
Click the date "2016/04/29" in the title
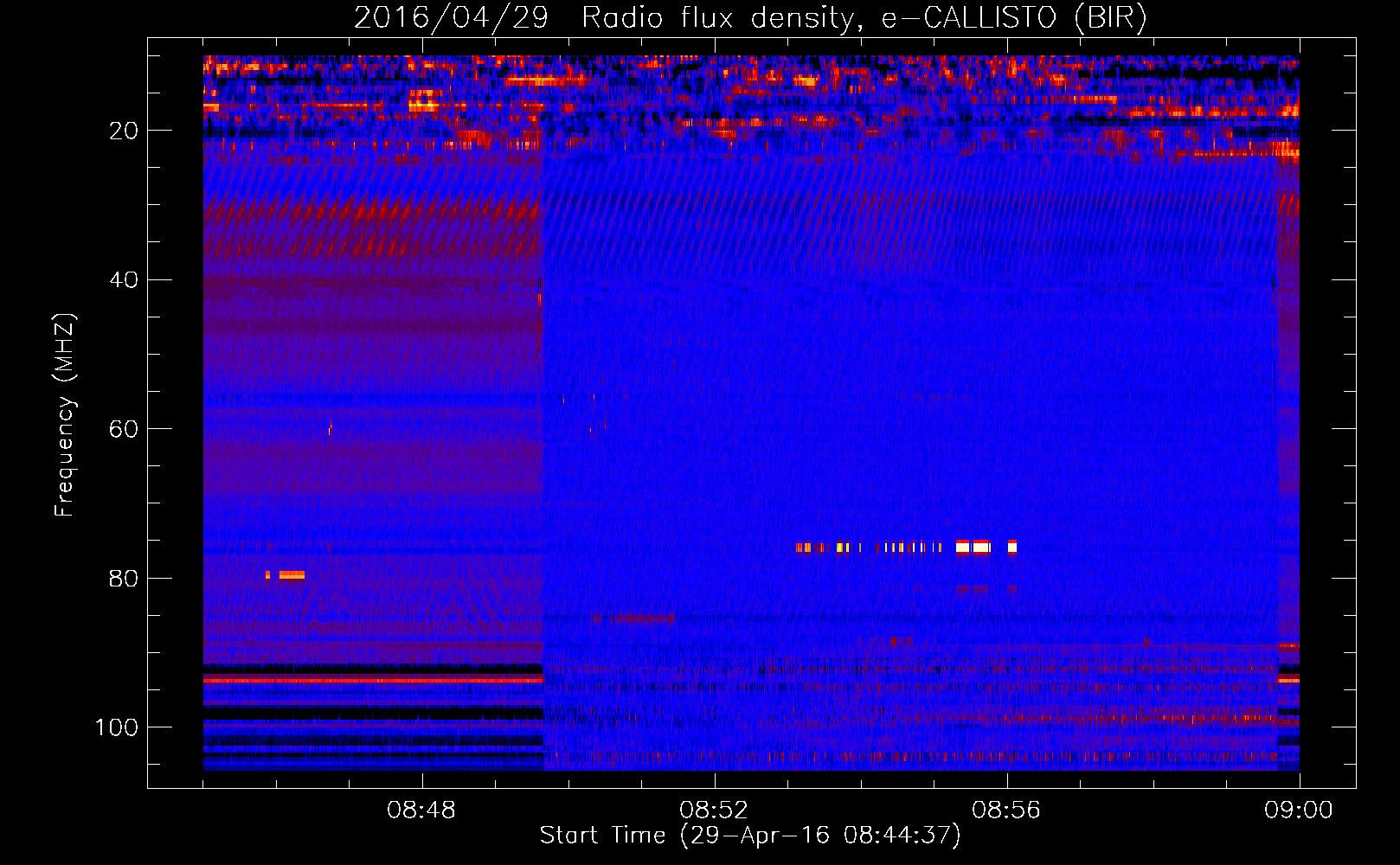pos(451,17)
